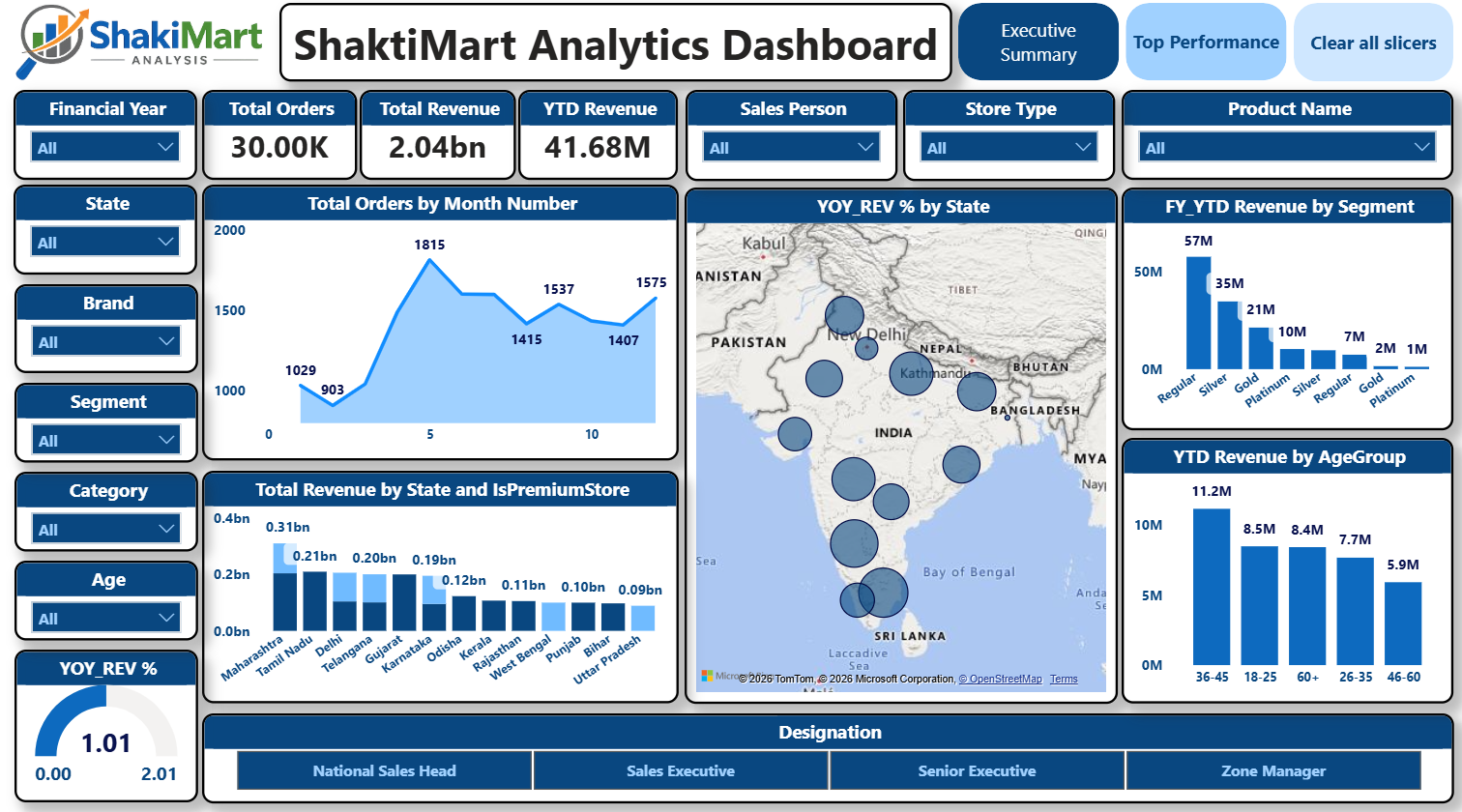Viewport: 1462px width, 812px height.
Task: Open the Category slicer dropdown
Action: pos(106,530)
